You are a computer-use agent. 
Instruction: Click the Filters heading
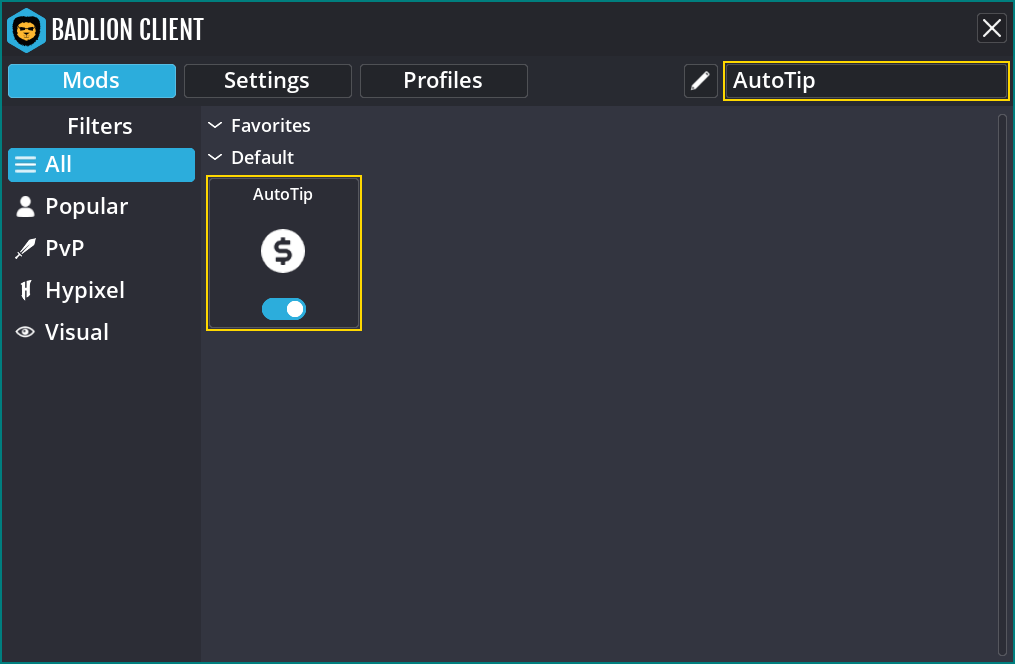point(100,126)
